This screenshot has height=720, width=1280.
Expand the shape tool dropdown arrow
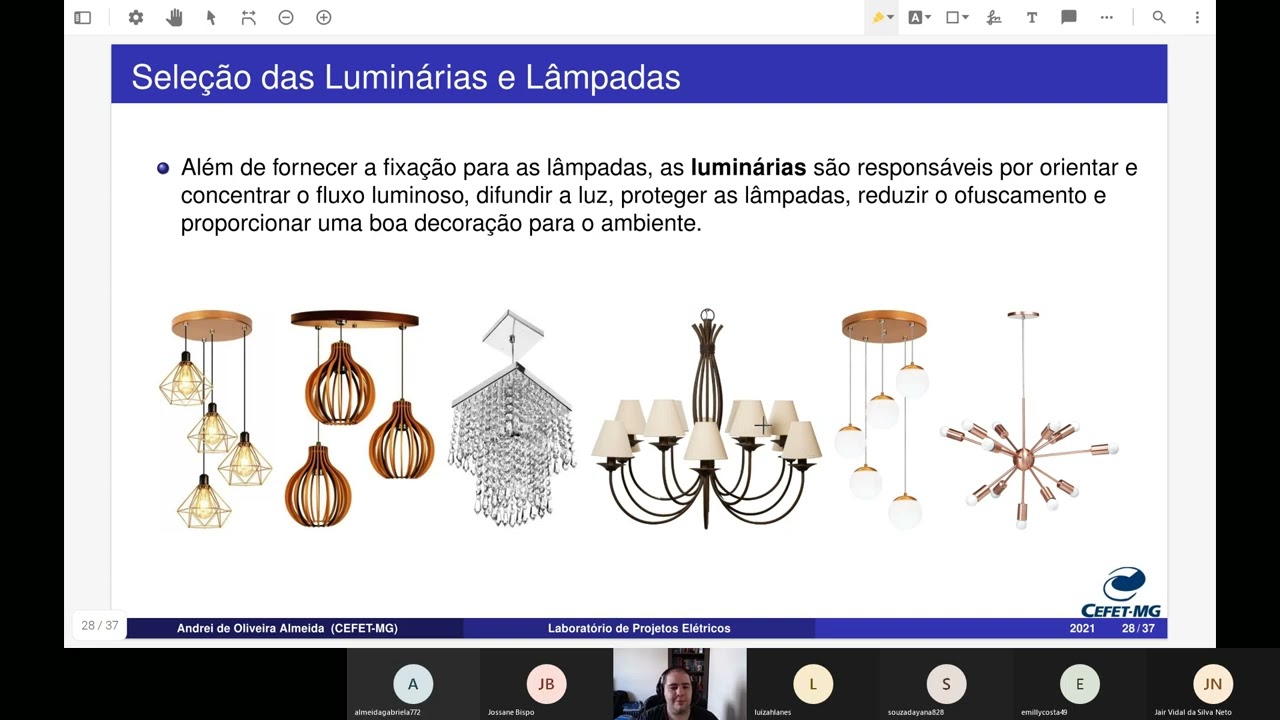pyautogui.click(x=966, y=17)
